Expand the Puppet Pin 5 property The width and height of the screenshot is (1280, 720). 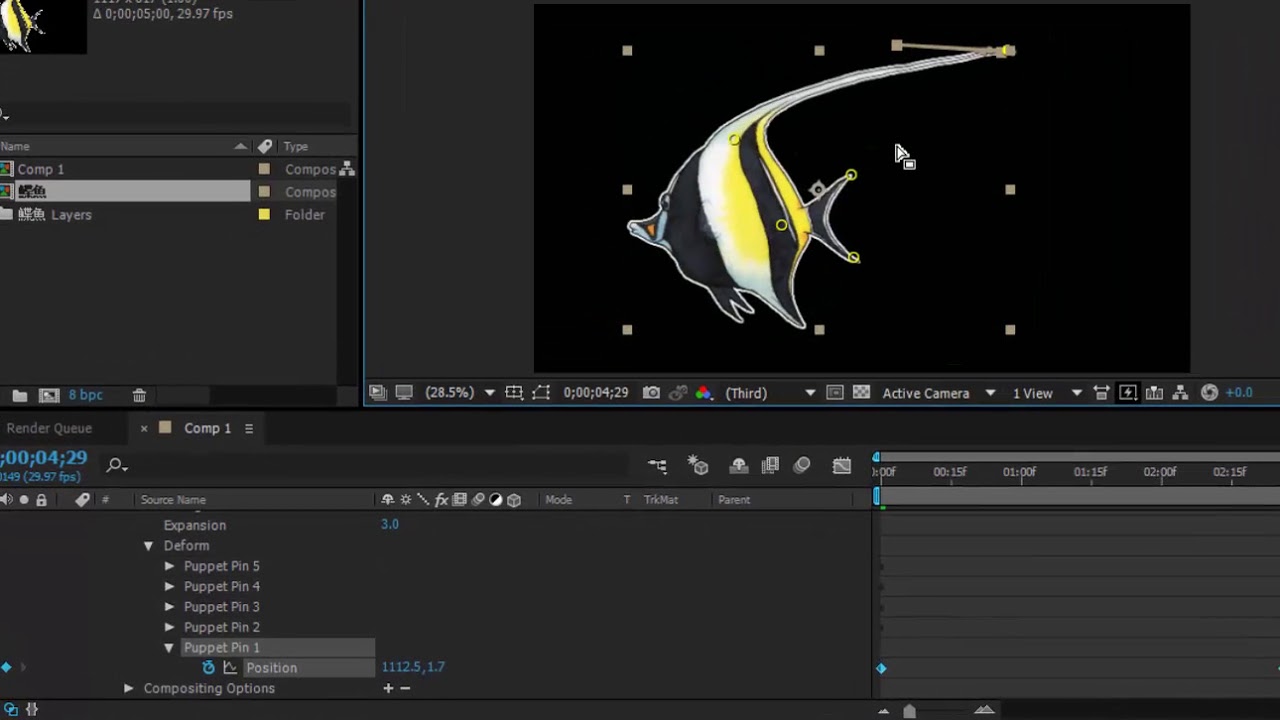[170, 566]
